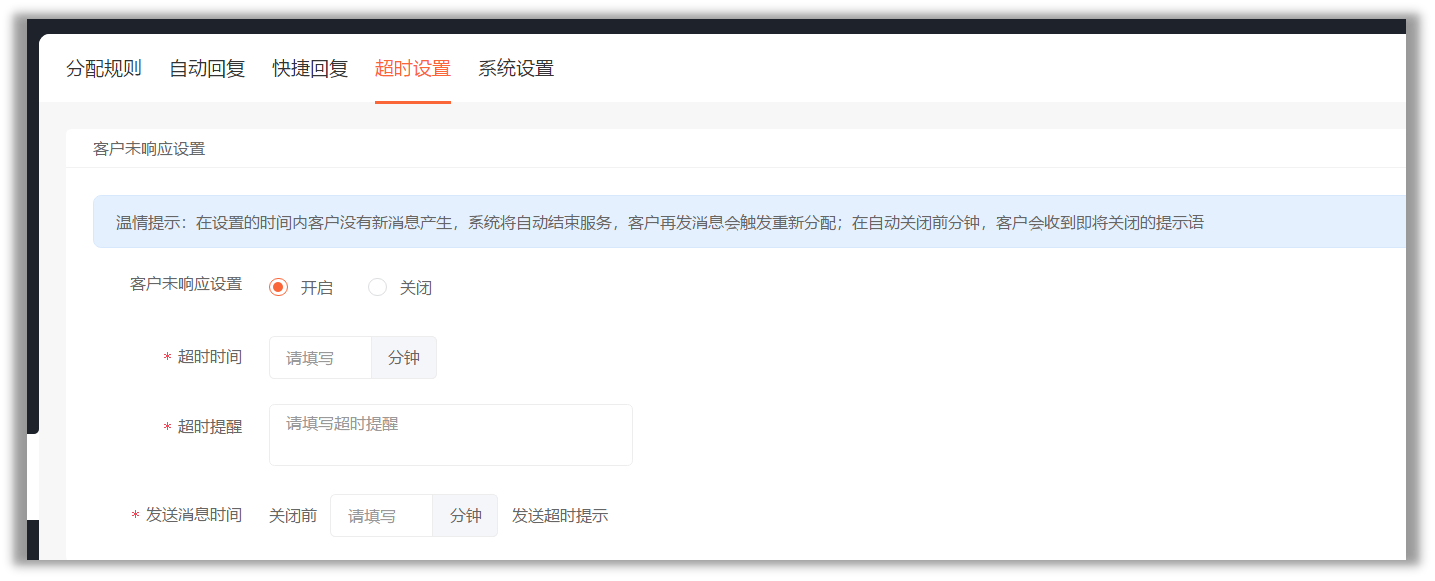The width and height of the screenshot is (1435, 581).
Task: Click the 分钟 suffix before 发送超时提示
Action: click(465, 516)
